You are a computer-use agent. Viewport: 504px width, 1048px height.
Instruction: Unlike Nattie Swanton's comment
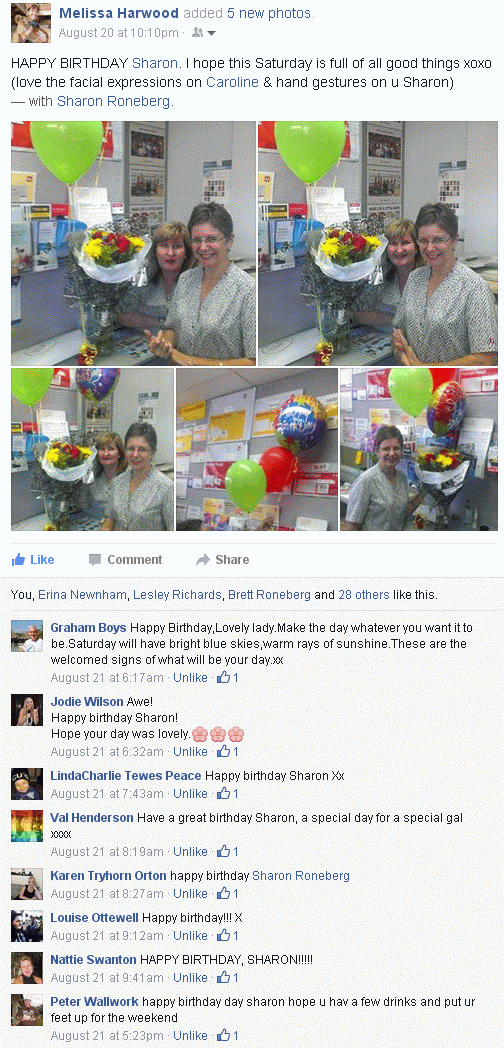click(191, 977)
